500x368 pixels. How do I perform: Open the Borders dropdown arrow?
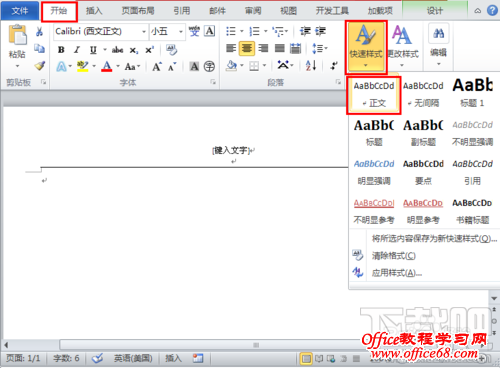click(264, 66)
